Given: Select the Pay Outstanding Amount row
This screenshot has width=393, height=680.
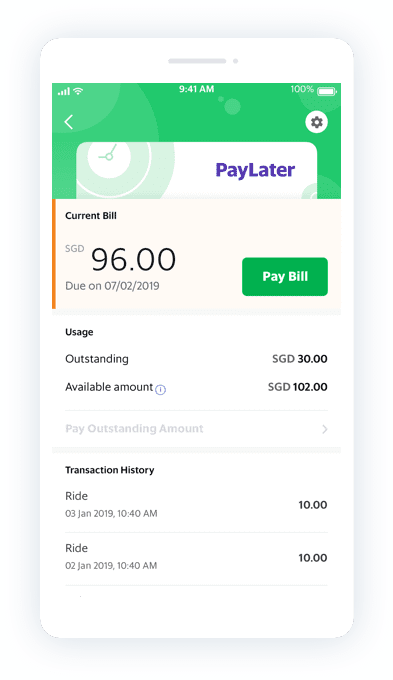Looking at the screenshot, I should (x=196, y=429).
